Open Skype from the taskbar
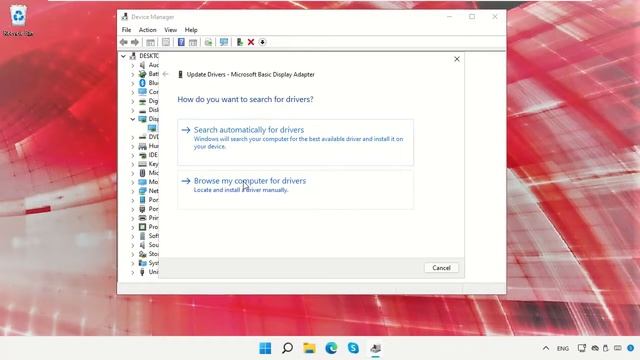This screenshot has height=360, width=640. pyautogui.click(x=353, y=348)
